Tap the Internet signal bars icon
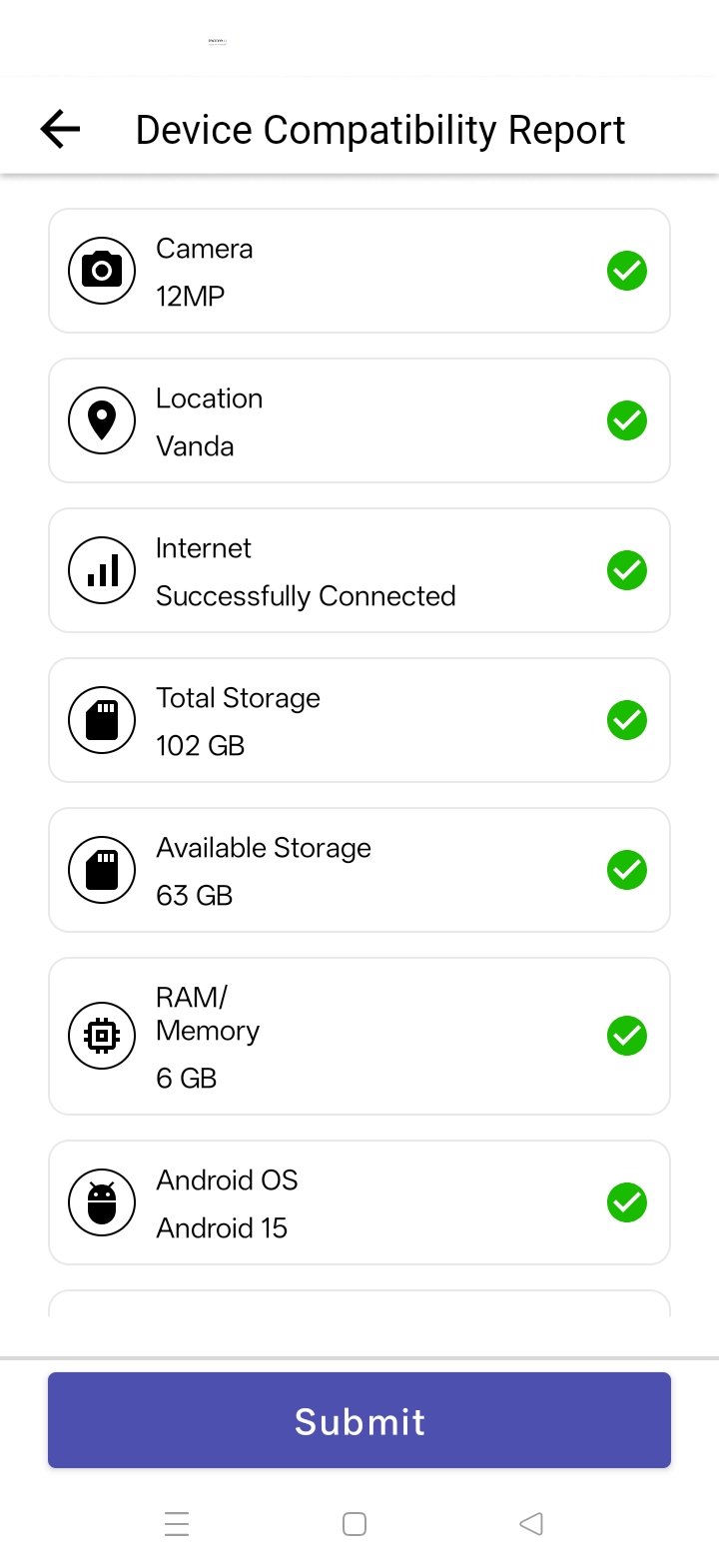Image resolution: width=719 pixels, height=1568 pixels. point(102,570)
